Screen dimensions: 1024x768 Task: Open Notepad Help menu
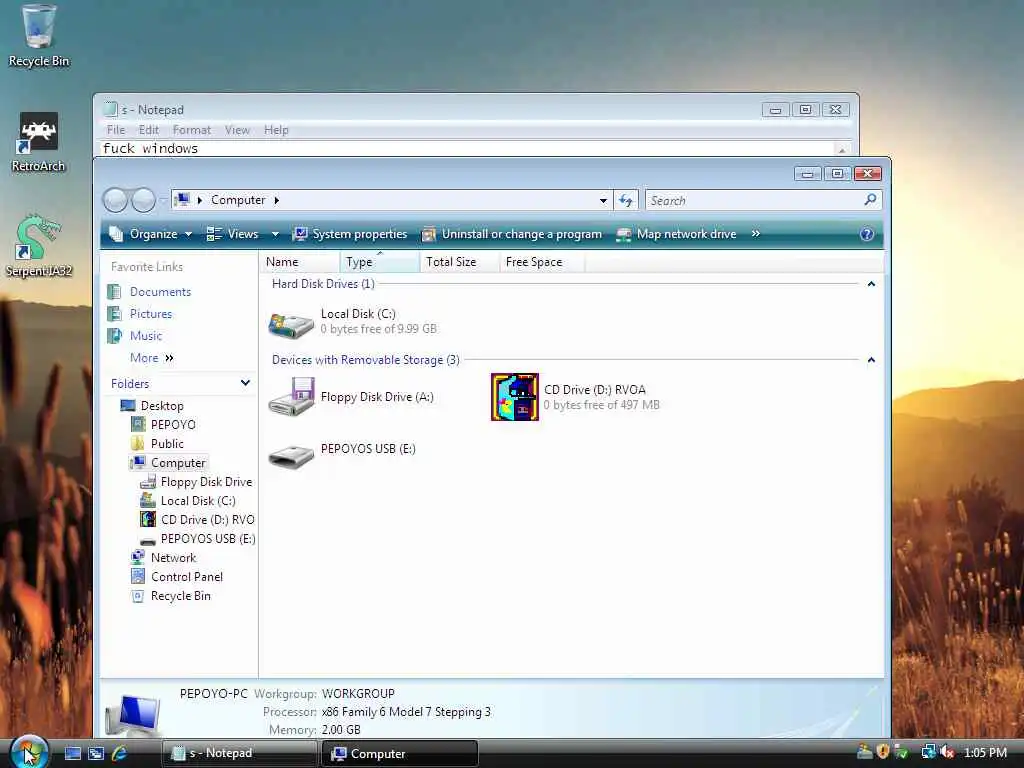(x=276, y=130)
